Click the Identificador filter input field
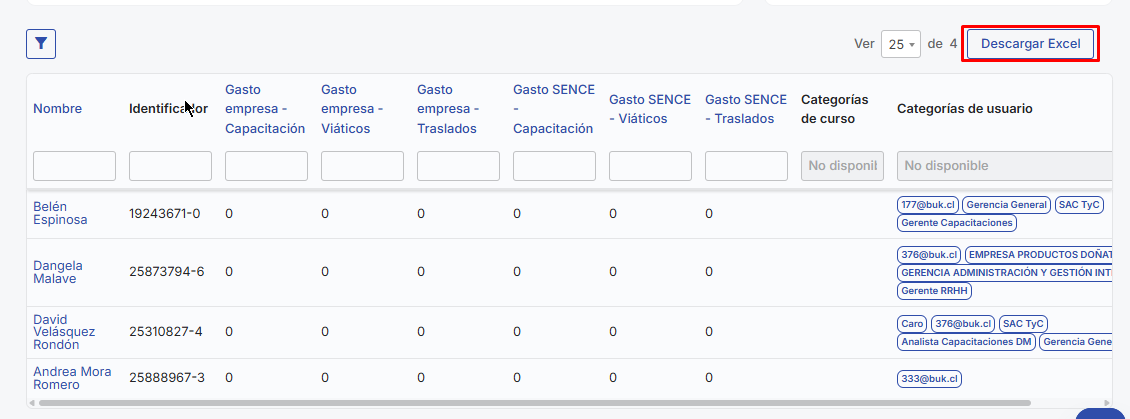The image size is (1130, 419). pyautogui.click(x=170, y=166)
